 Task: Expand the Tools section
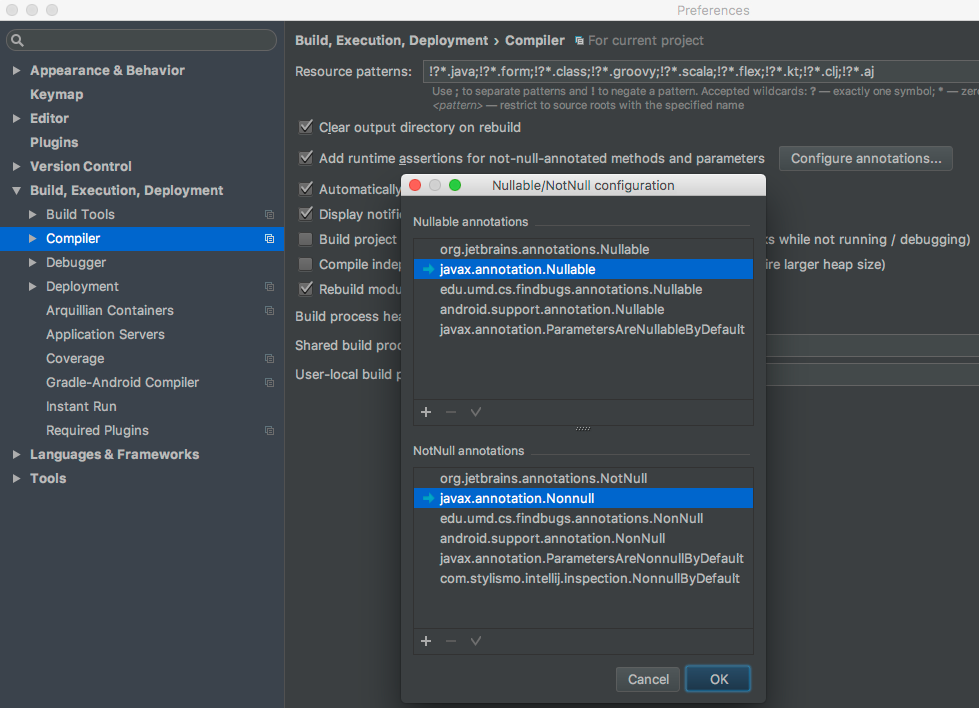coord(17,479)
